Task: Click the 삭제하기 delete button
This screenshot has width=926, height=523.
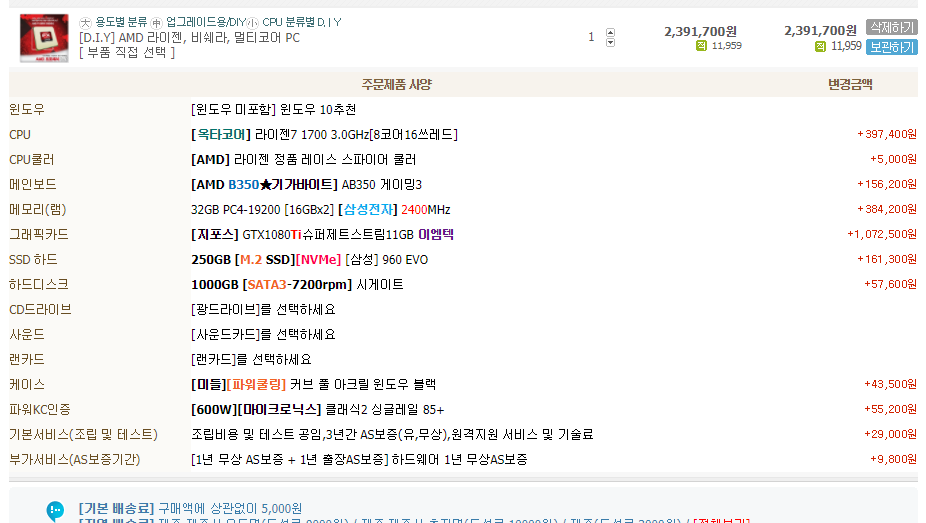Action: tap(892, 27)
